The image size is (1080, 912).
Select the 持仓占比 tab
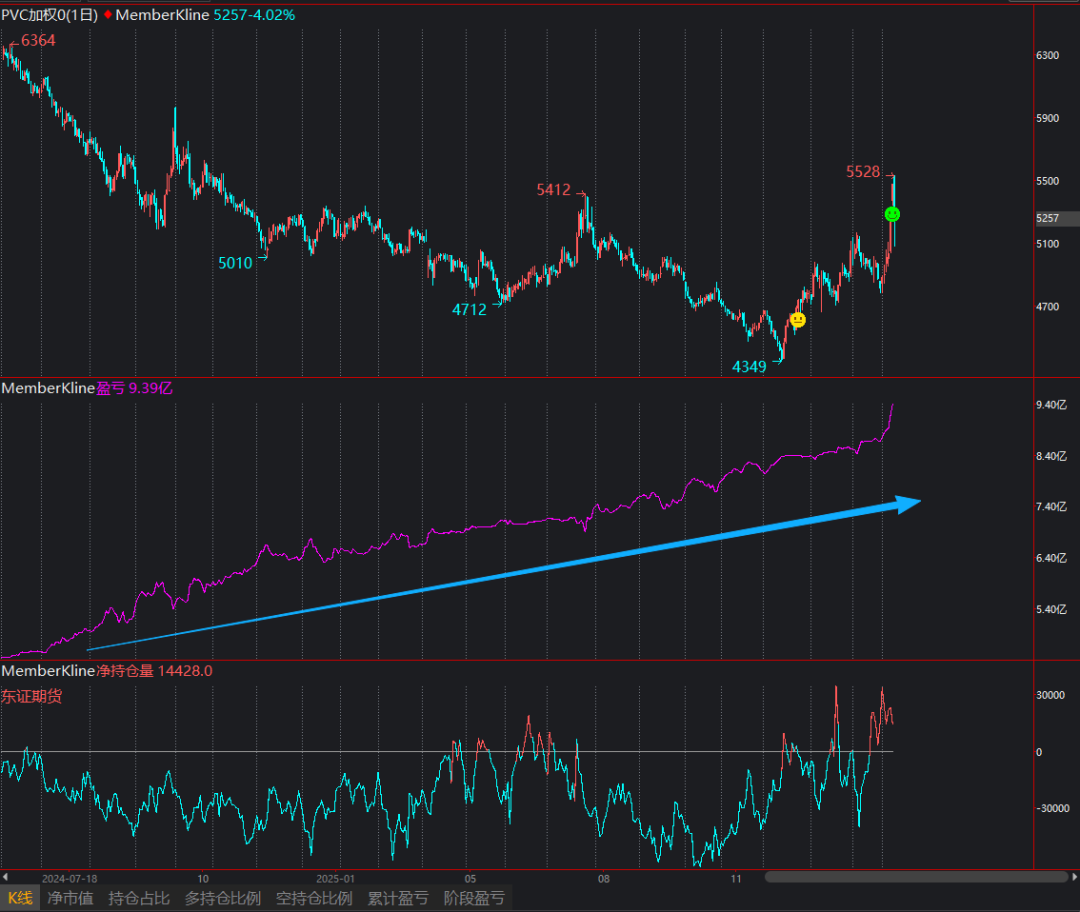[x=138, y=898]
